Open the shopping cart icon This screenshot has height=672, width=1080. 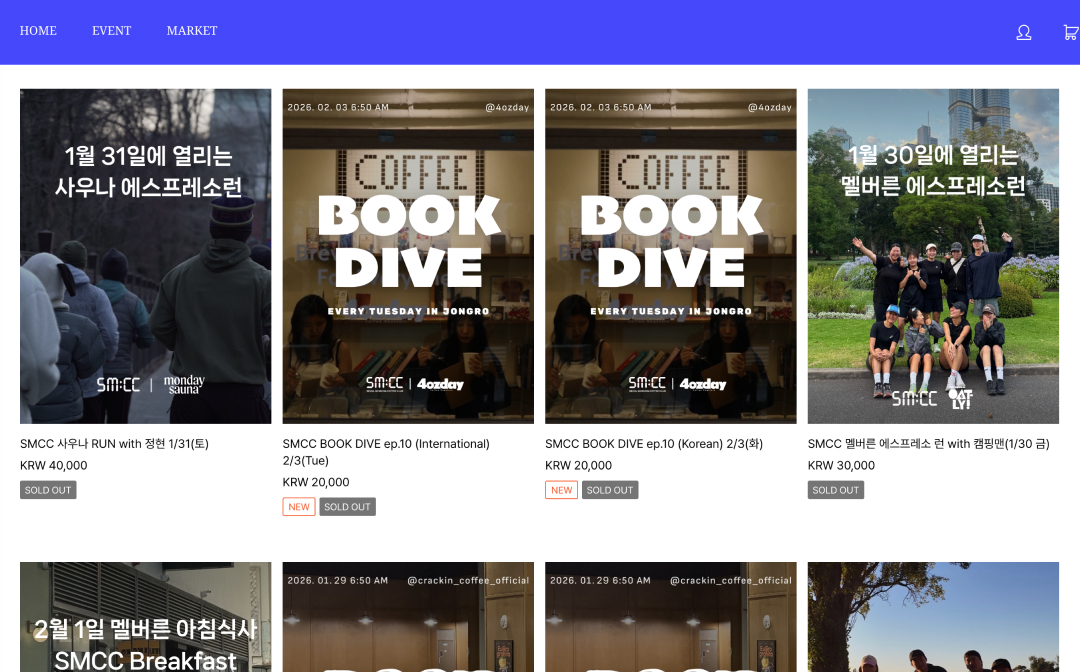click(x=1070, y=32)
